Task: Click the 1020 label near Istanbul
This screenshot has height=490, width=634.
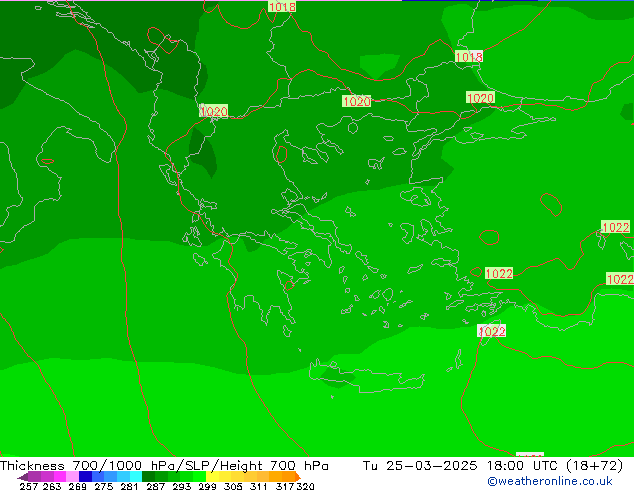Action: tap(480, 98)
